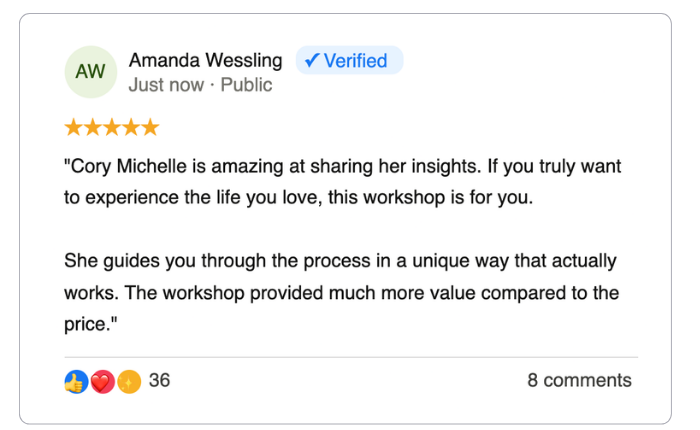The image size is (700, 430).
Task: Click the second paragraph about the workshop value
Action: click(x=342, y=293)
